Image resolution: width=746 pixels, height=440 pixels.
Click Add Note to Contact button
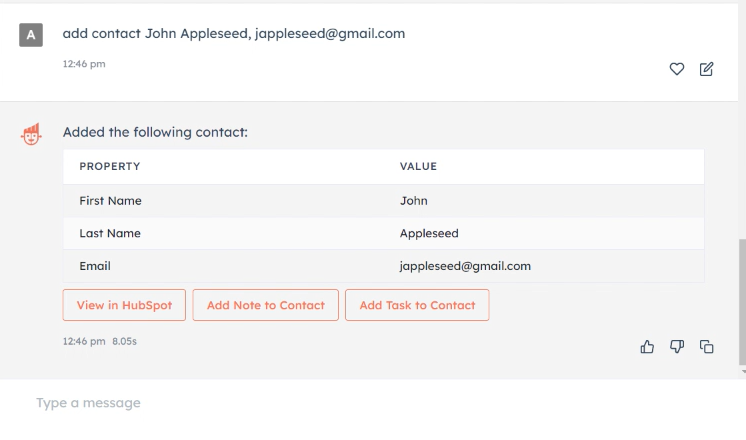point(265,305)
